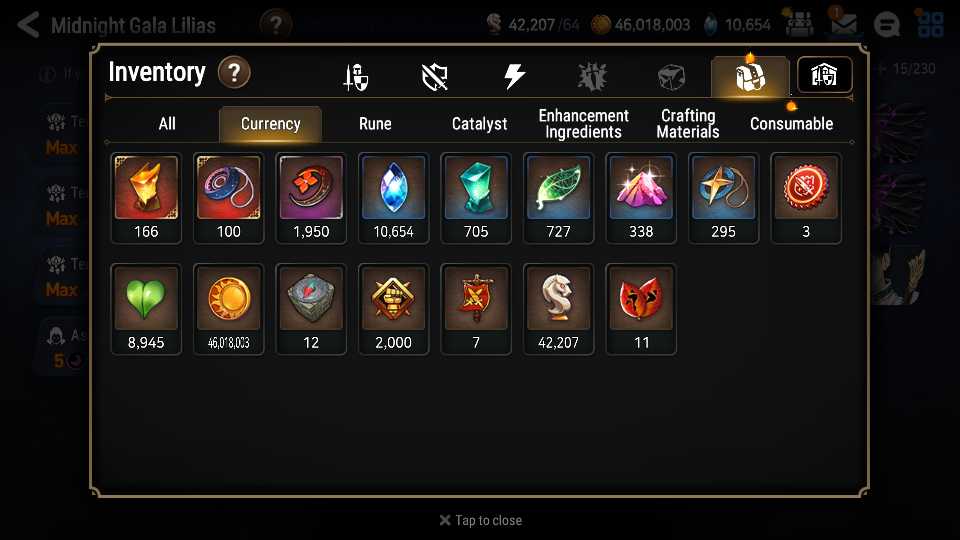This screenshot has height=540, width=960.
Task: Open the equipment storage button with house icon
Action: point(824,75)
